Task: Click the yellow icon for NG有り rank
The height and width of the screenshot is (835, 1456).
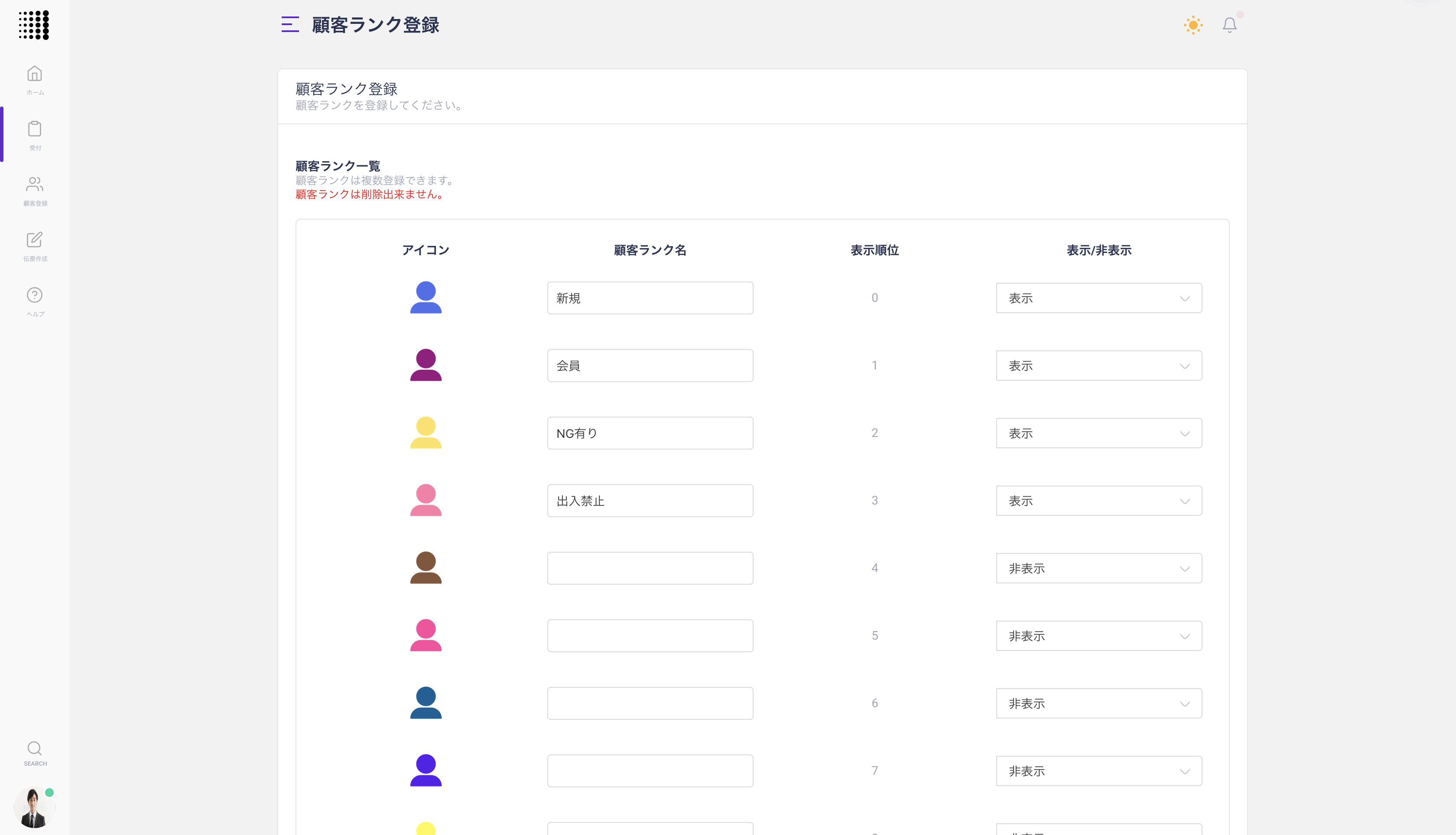Action: (426, 432)
